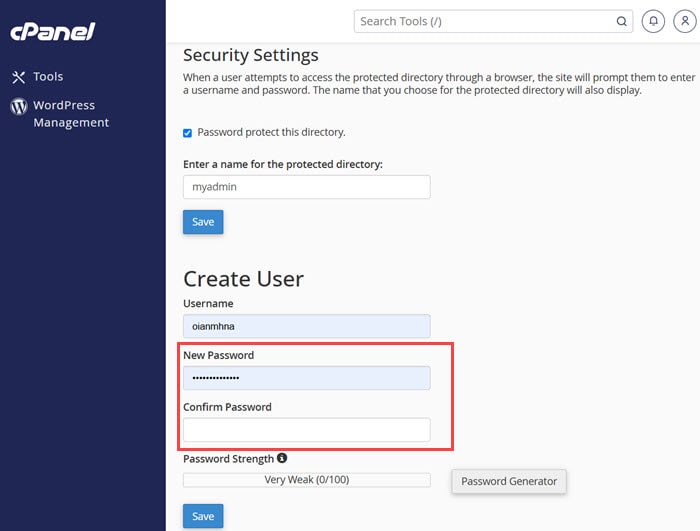
Task: Click Save at the bottom of Create User
Action: tap(203, 516)
